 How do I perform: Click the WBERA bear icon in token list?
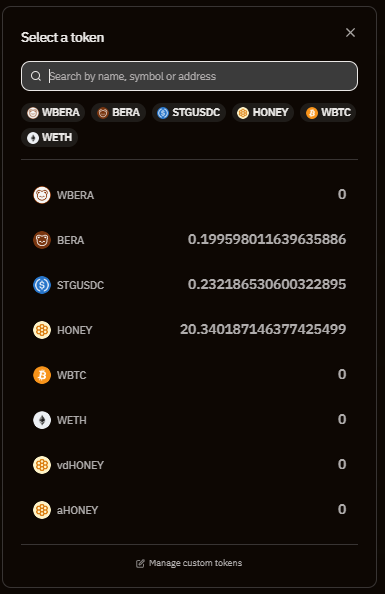[42, 195]
